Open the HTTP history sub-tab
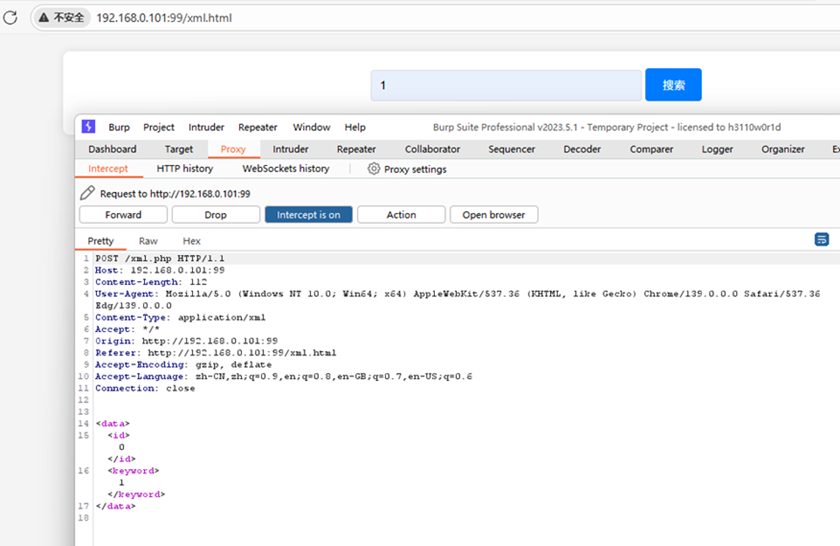Image resolution: width=840 pixels, height=546 pixels. pyautogui.click(x=185, y=168)
